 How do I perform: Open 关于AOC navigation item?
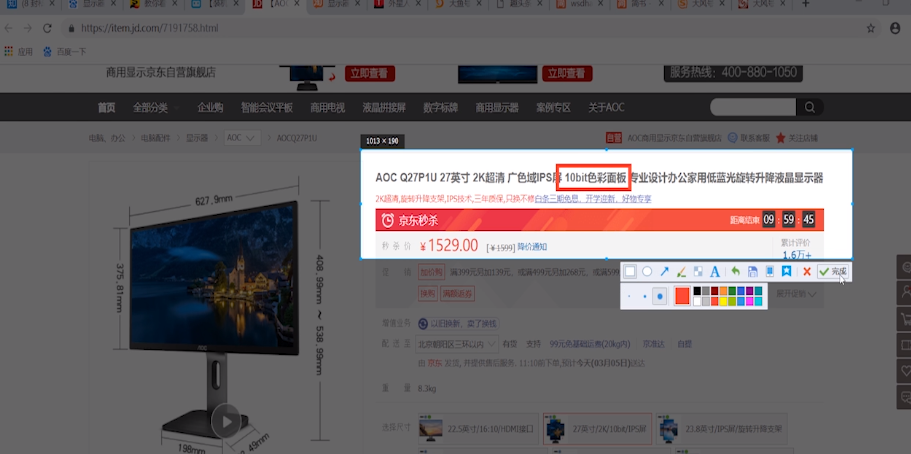tap(606, 108)
